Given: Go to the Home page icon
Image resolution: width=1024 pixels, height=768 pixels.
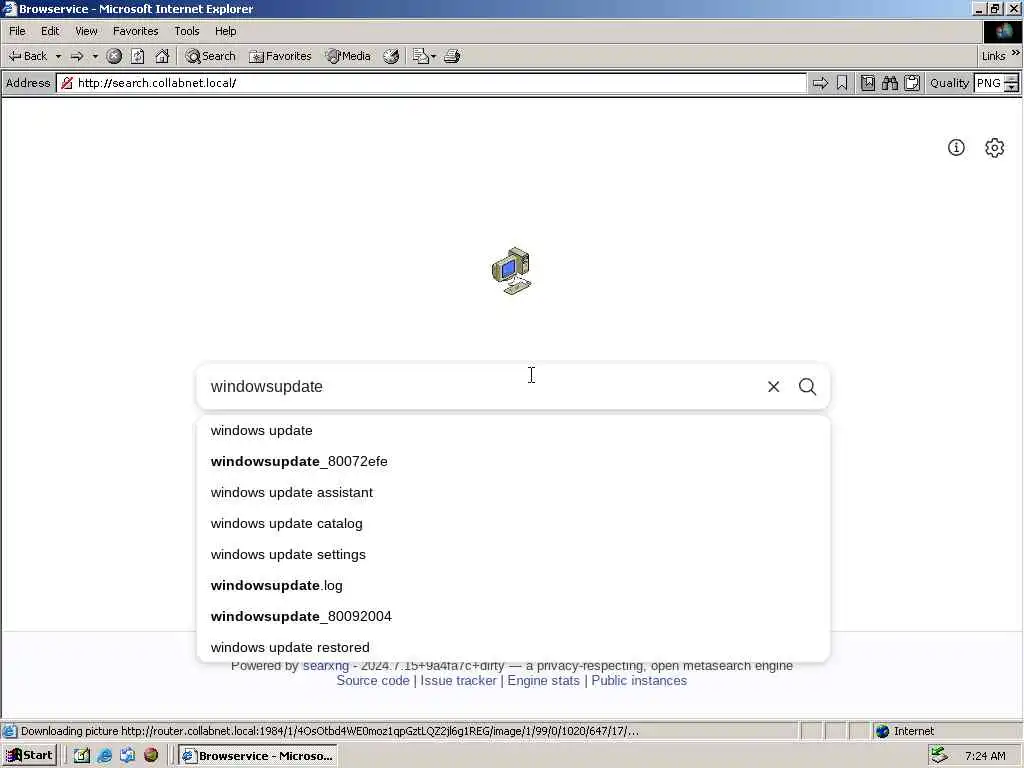Looking at the screenshot, I should tap(162, 56).
